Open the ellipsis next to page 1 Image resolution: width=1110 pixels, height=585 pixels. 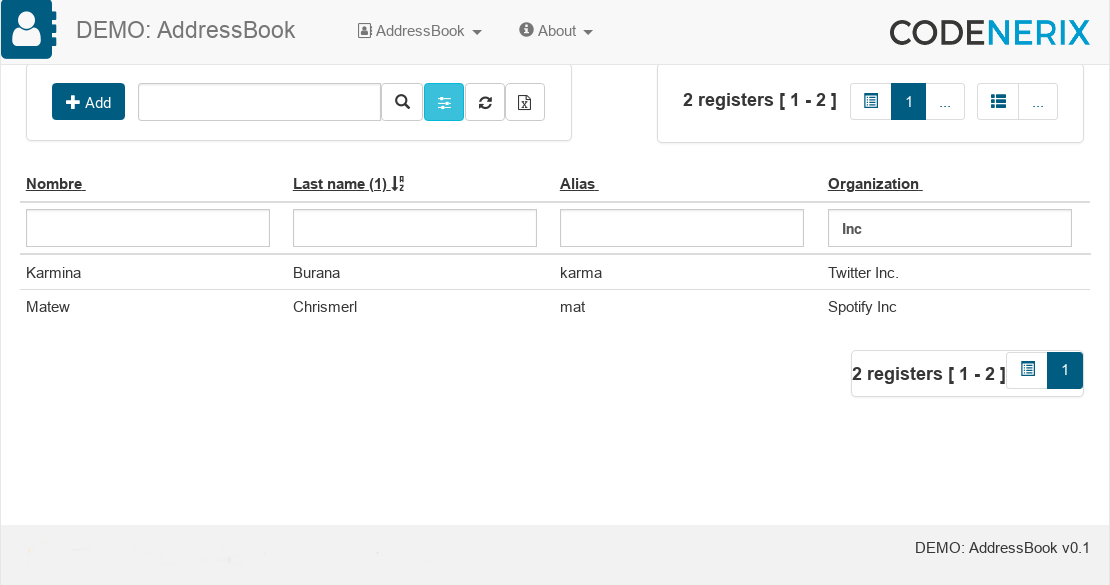click(945, 101)
